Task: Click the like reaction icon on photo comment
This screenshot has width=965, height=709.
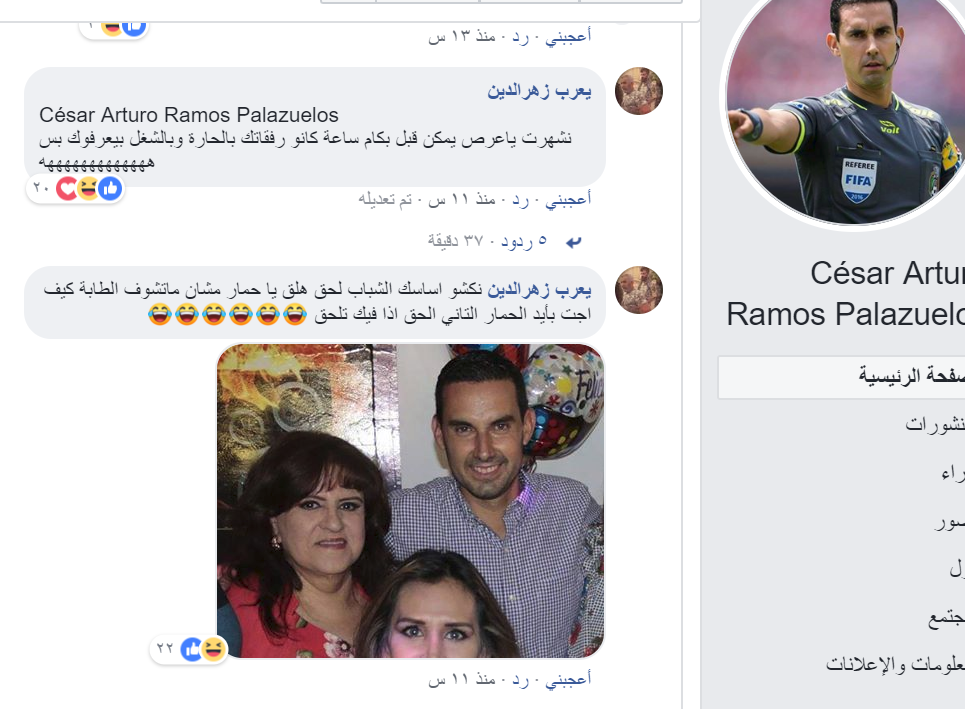Action: 191,649
